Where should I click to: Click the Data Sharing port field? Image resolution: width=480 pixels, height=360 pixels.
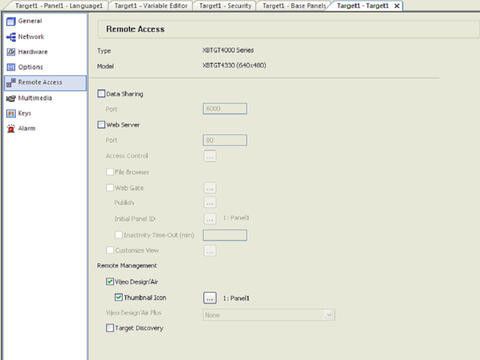(x=225, y=109)
